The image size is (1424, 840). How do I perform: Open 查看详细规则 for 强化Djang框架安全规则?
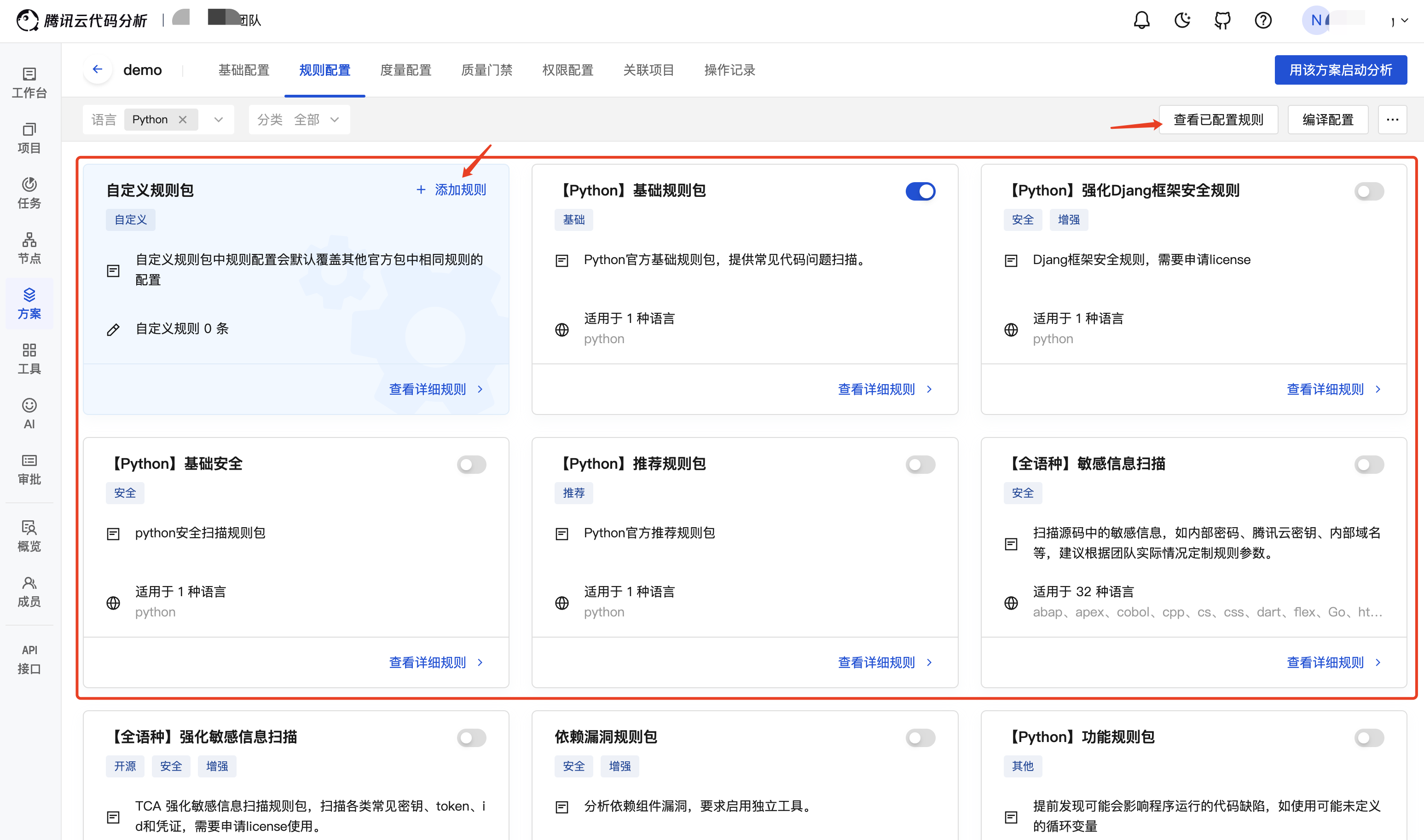pyautogui.click(x=1333, y=390)
